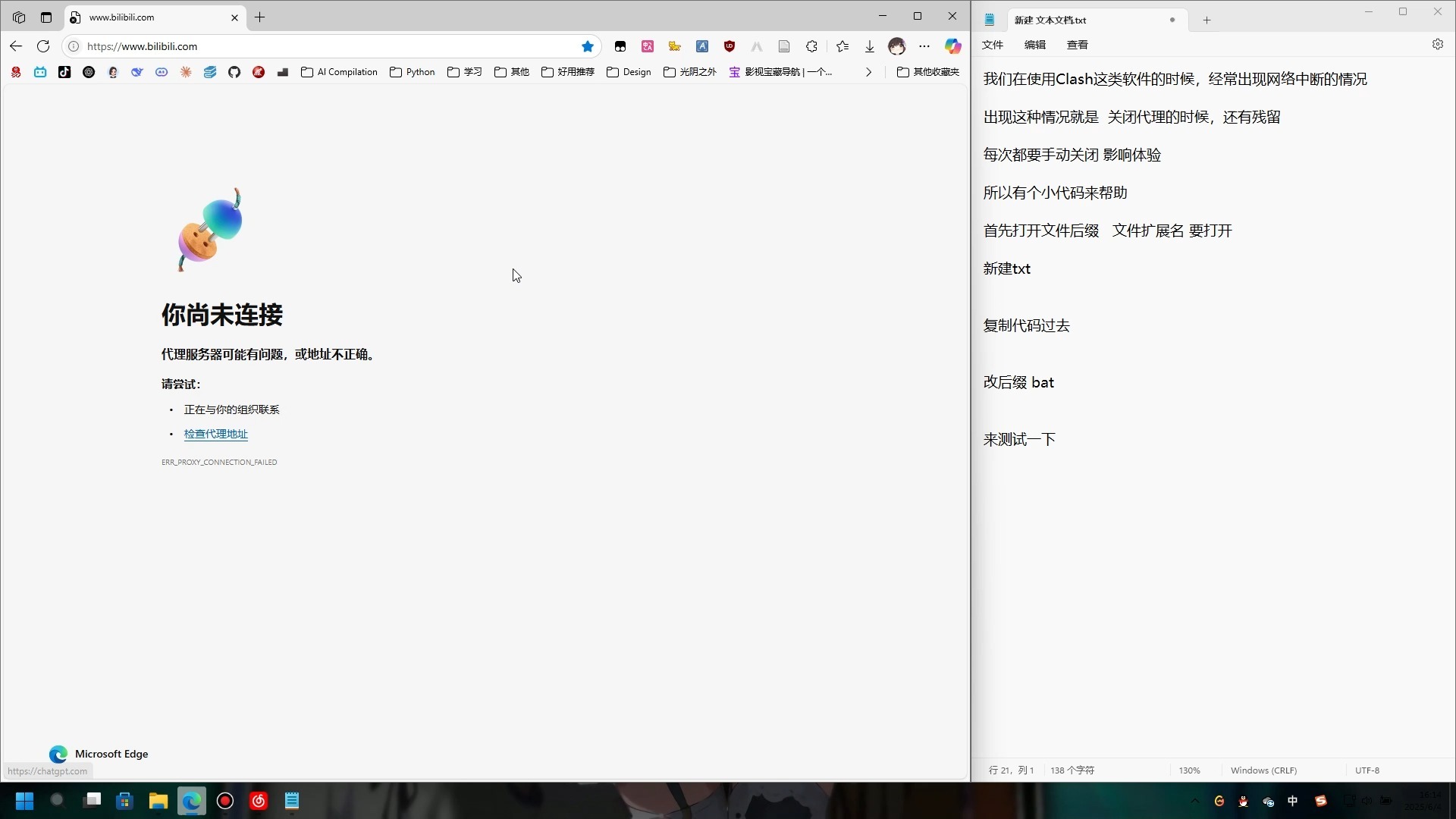
Task: Click the GitHub bookmark icon
Action: pyautogui.click(x=234, y=72)
